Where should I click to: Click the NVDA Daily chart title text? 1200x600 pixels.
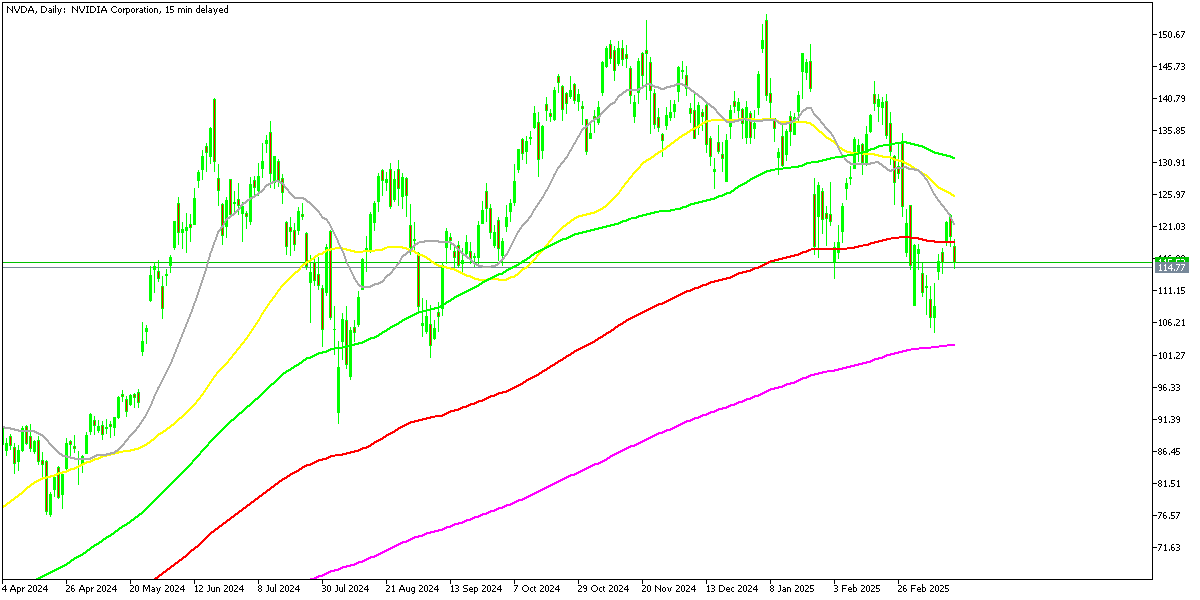click(x=115, y=9)
